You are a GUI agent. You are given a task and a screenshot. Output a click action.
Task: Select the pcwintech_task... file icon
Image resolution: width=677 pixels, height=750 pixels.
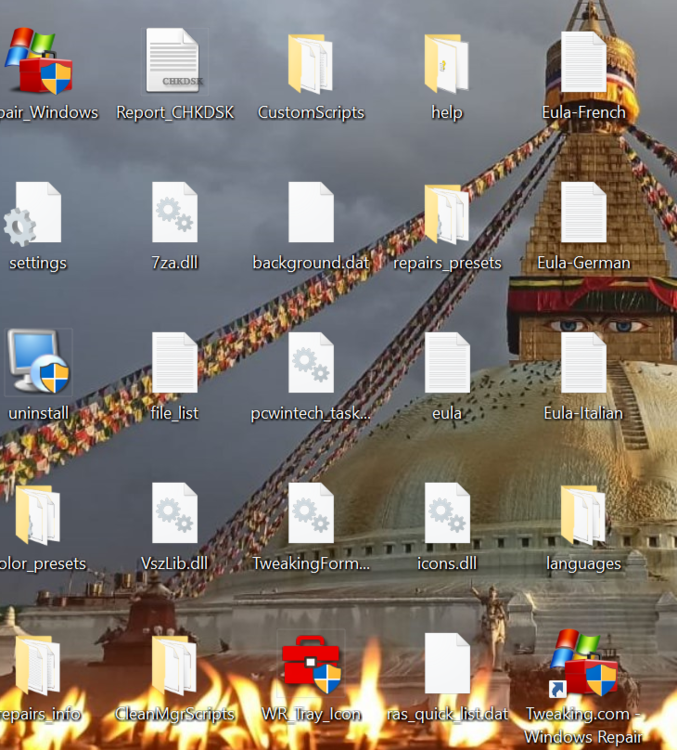click(x=311, y=362)
